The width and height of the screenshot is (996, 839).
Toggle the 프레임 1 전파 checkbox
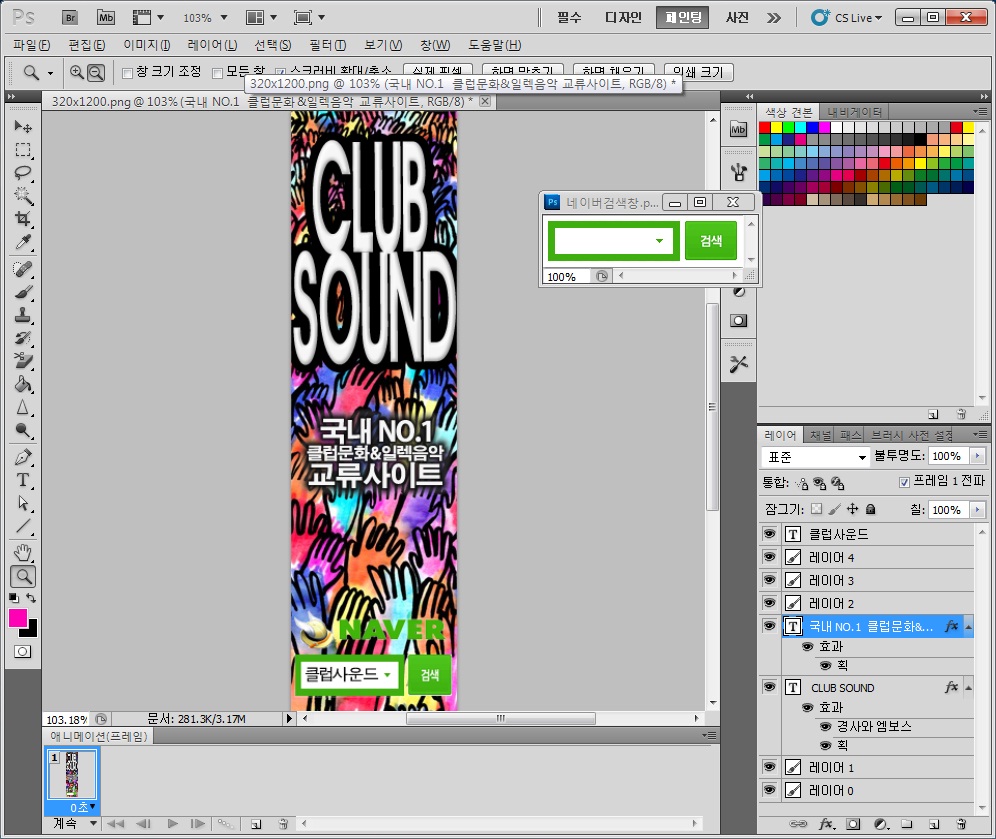[x=905, y=482]
